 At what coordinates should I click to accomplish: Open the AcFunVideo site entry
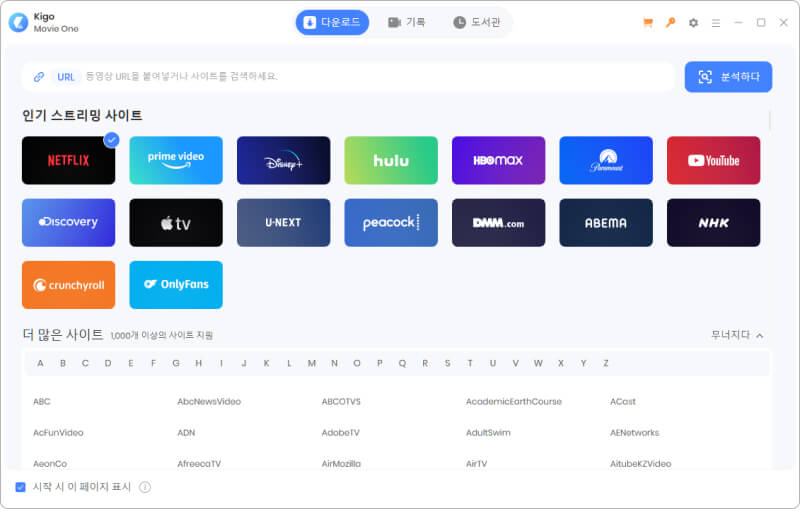[x=58, y=432]
